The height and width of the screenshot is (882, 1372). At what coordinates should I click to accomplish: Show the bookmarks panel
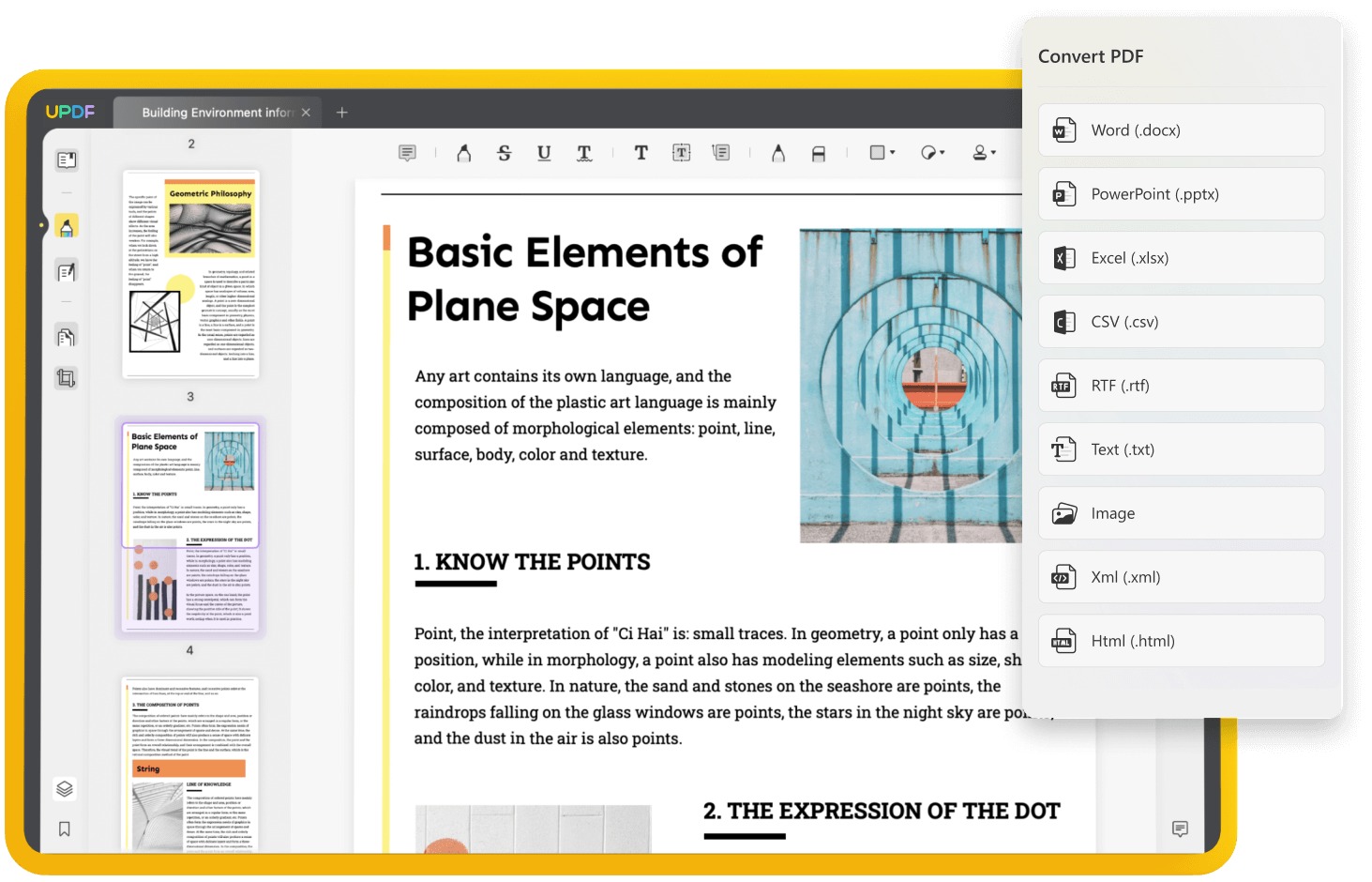(65, 829)
